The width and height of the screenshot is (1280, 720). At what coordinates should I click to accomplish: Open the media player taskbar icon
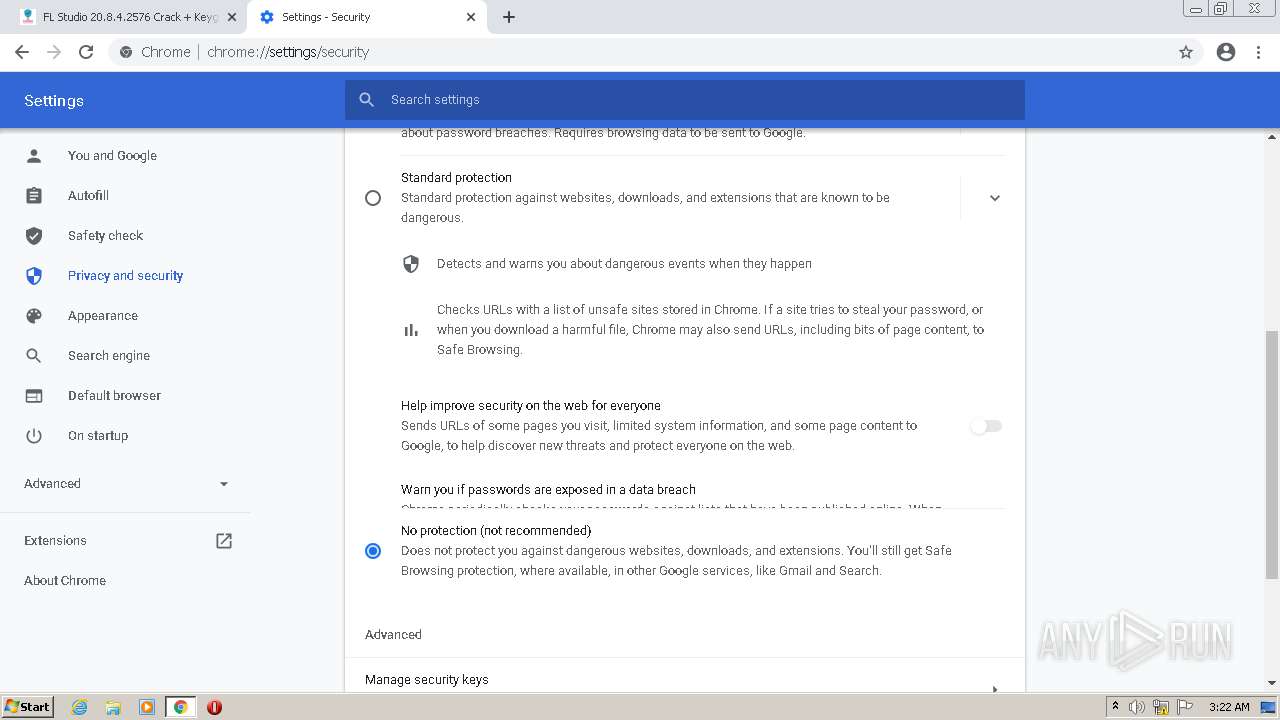coord(147,707)
